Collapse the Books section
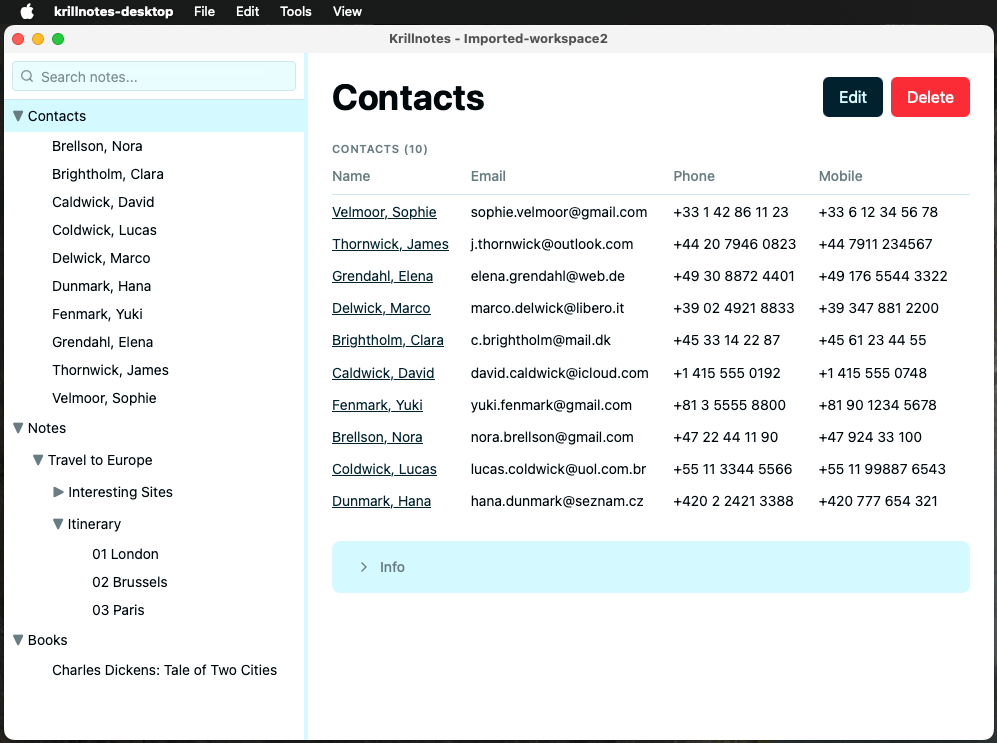Image resolution: width=997 pixels, height=743 pixels. (x=18, y=640)
